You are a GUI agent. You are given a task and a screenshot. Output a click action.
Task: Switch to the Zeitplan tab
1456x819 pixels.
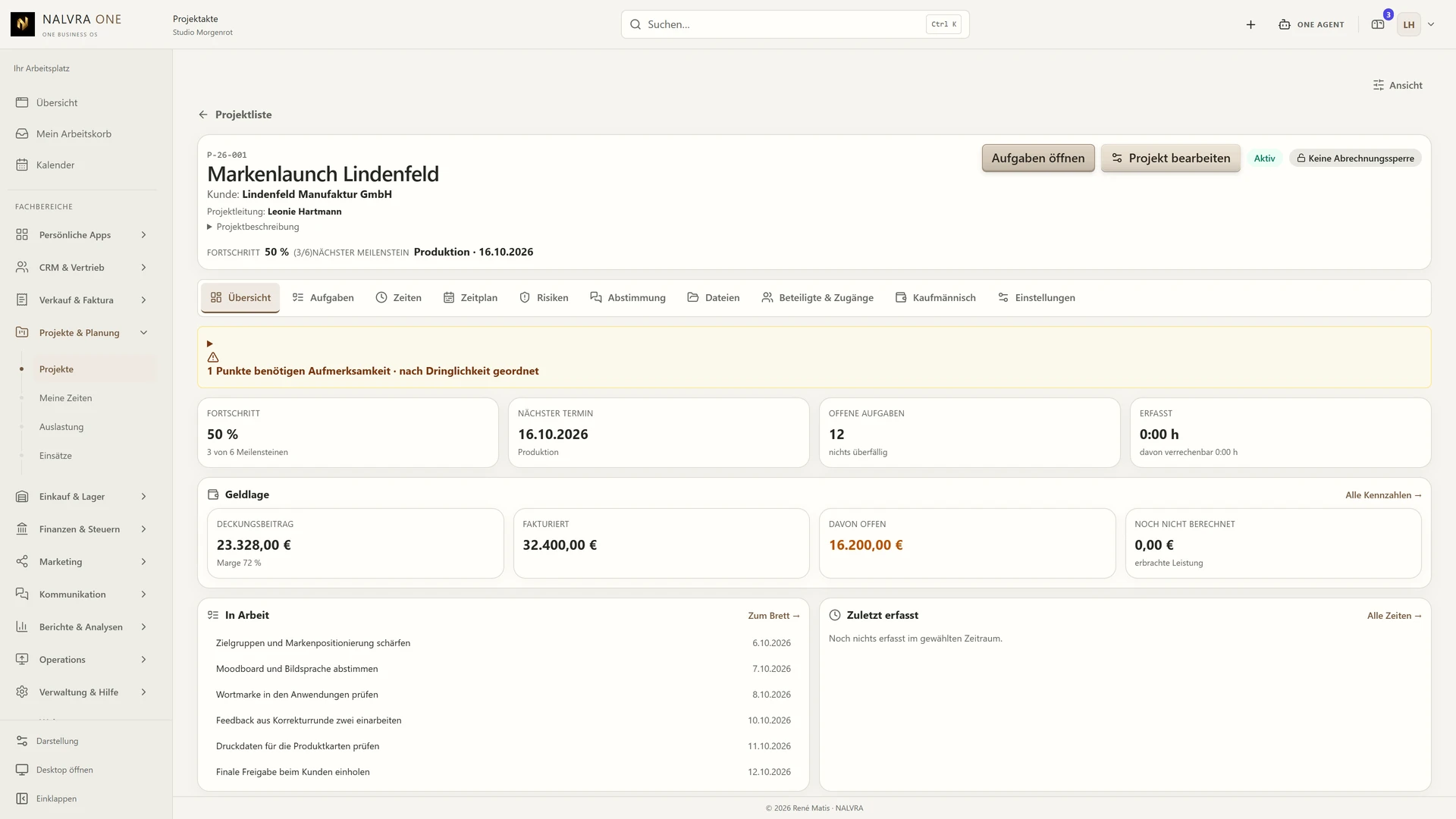[x=471, y=298]
